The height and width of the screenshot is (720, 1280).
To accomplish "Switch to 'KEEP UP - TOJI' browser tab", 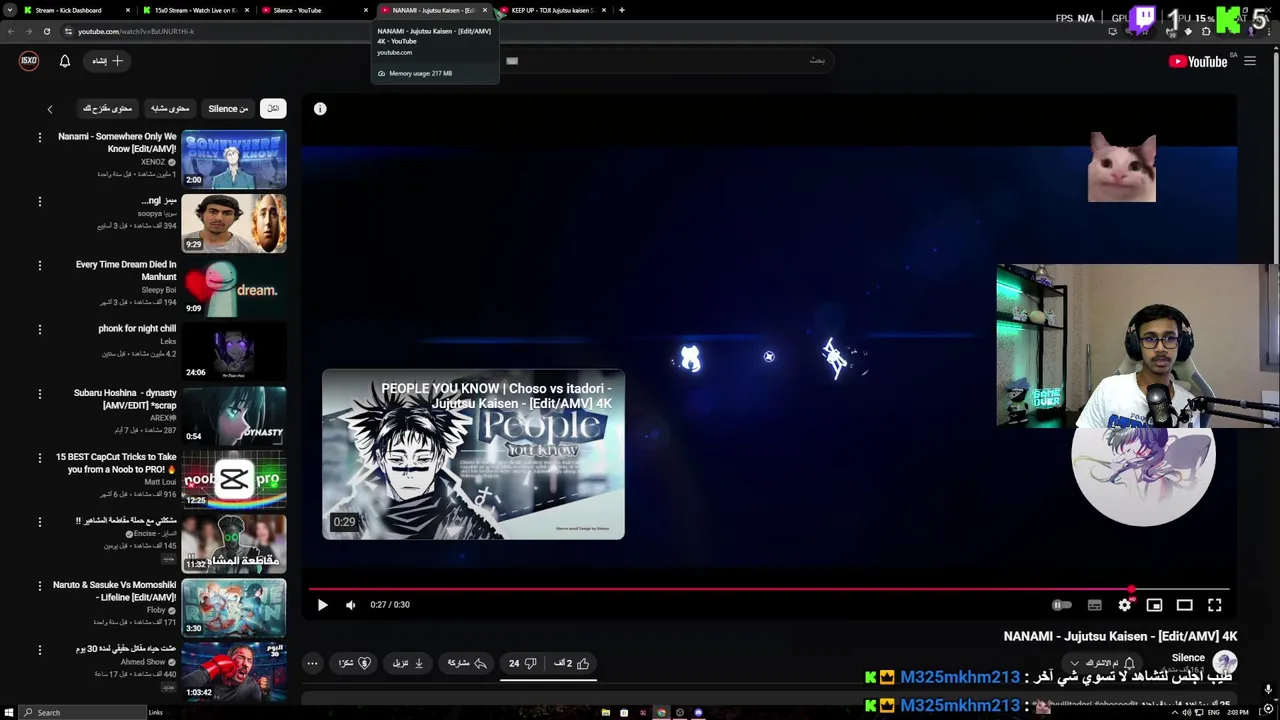I will [554, 10].
